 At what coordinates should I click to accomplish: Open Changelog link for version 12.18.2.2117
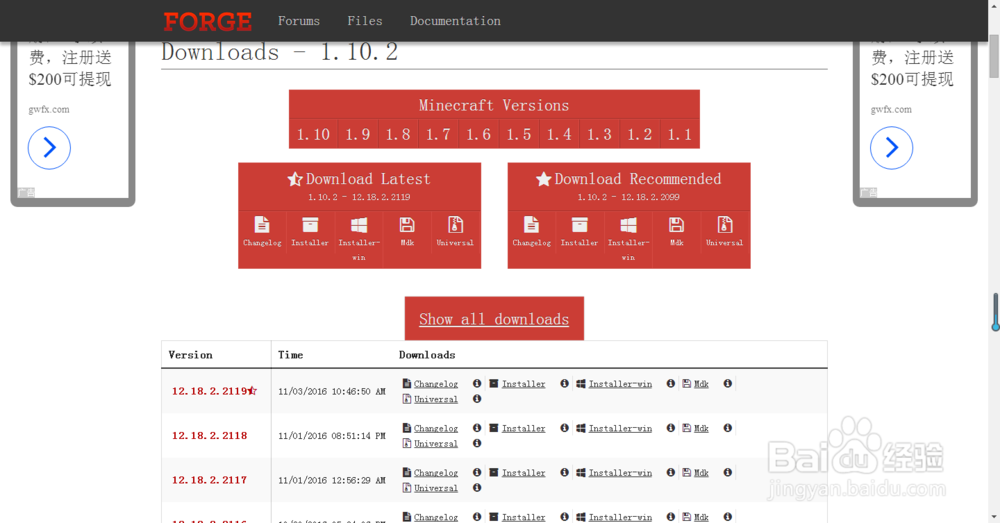click(436, 473)
